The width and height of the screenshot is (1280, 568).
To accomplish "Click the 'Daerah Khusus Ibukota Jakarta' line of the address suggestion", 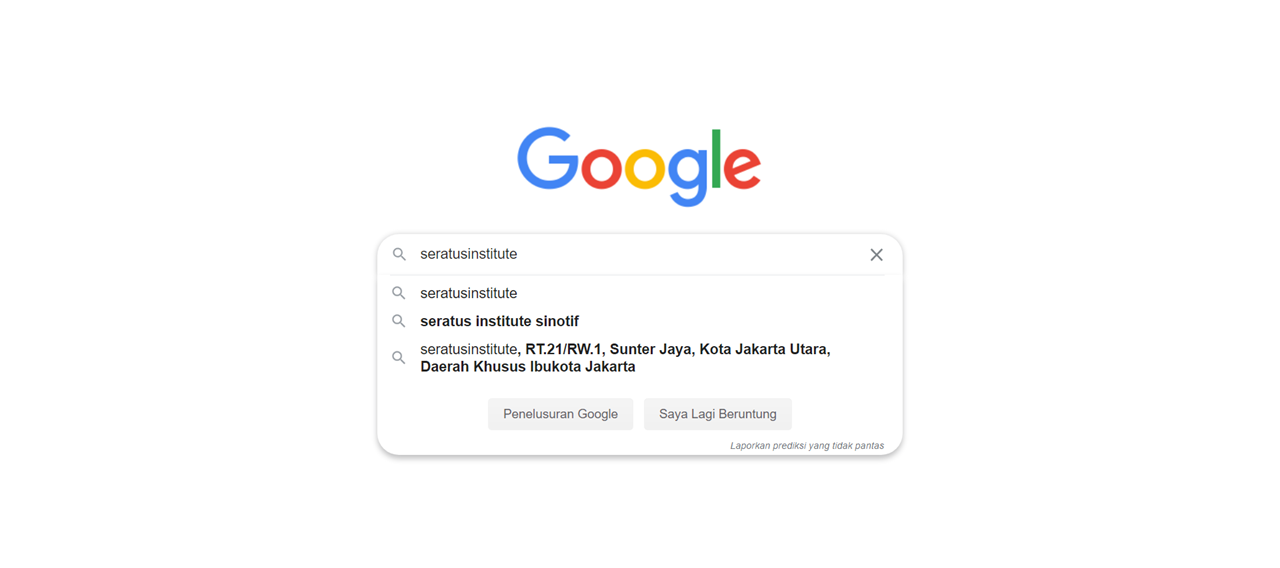I will coord(528,367).
